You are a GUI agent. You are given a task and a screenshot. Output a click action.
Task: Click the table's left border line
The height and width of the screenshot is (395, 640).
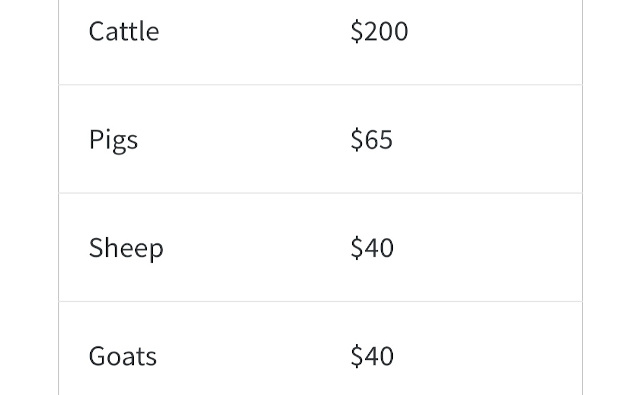click(x=59, y=198)
